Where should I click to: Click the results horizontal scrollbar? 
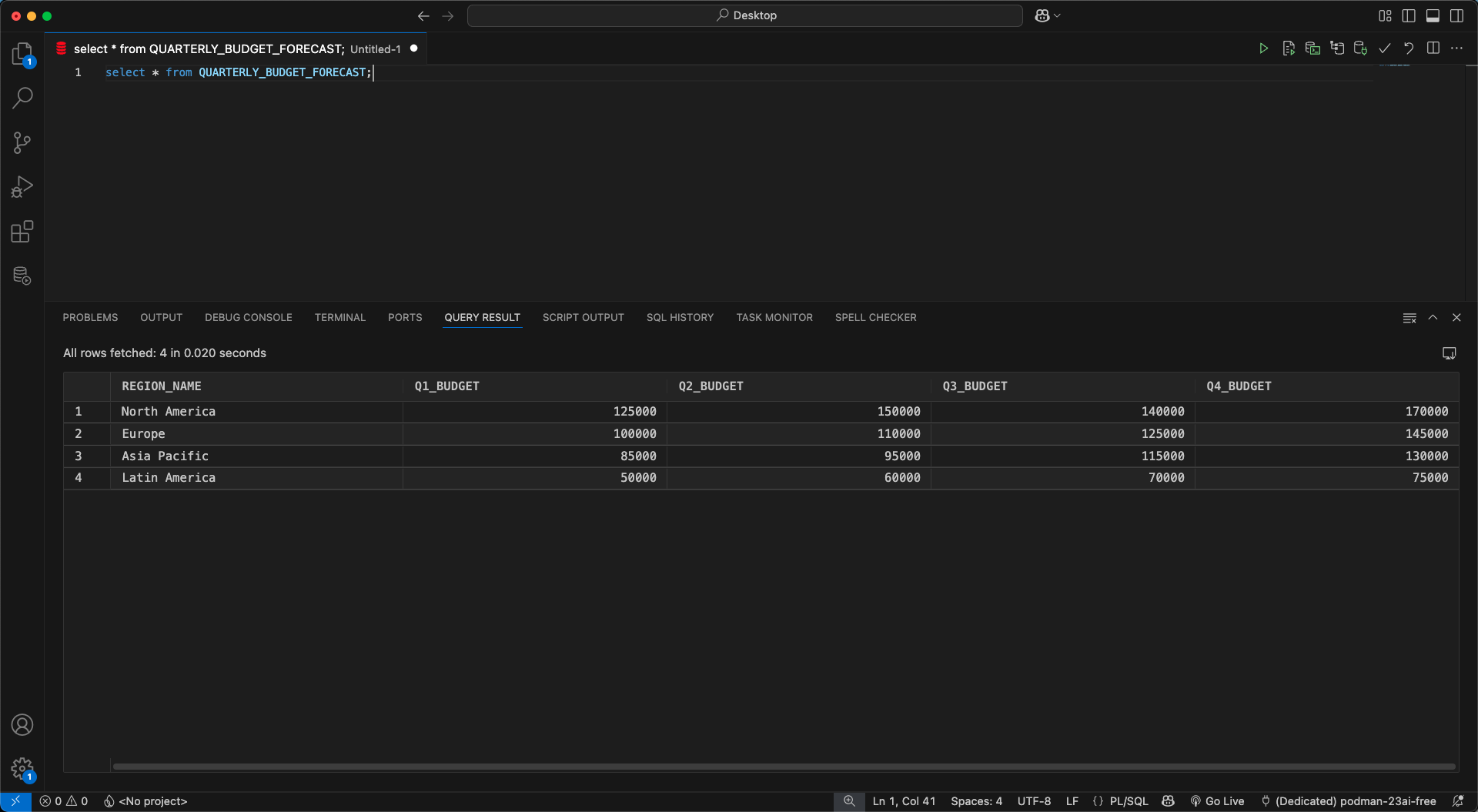pos(784,767)
